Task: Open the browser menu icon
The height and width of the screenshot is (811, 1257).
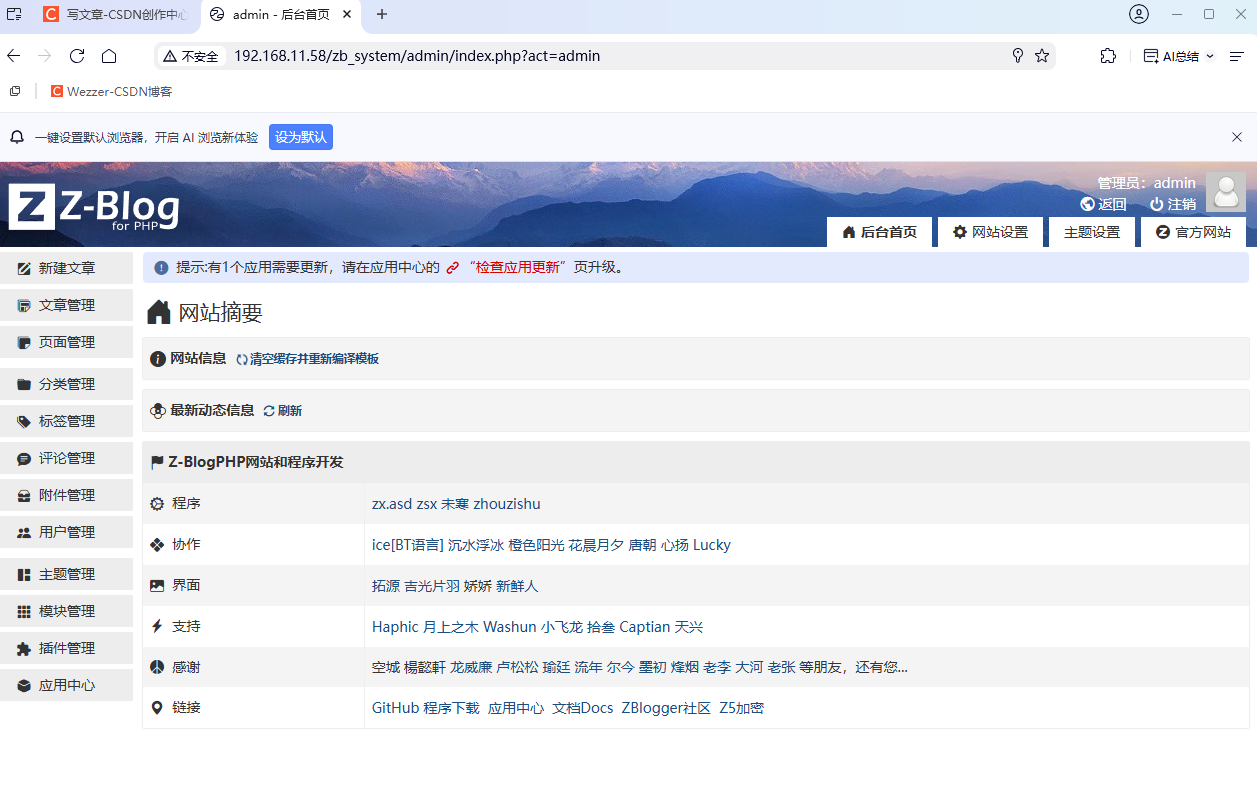Action: [1237, 56]
